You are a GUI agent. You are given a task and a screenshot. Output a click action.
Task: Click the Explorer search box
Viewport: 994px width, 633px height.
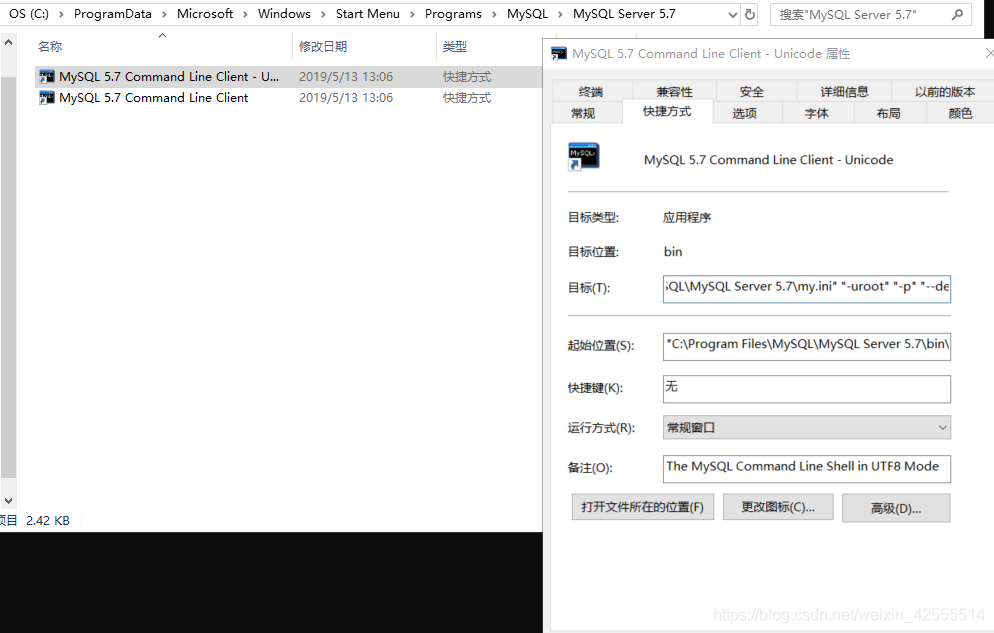pos(870,14)
